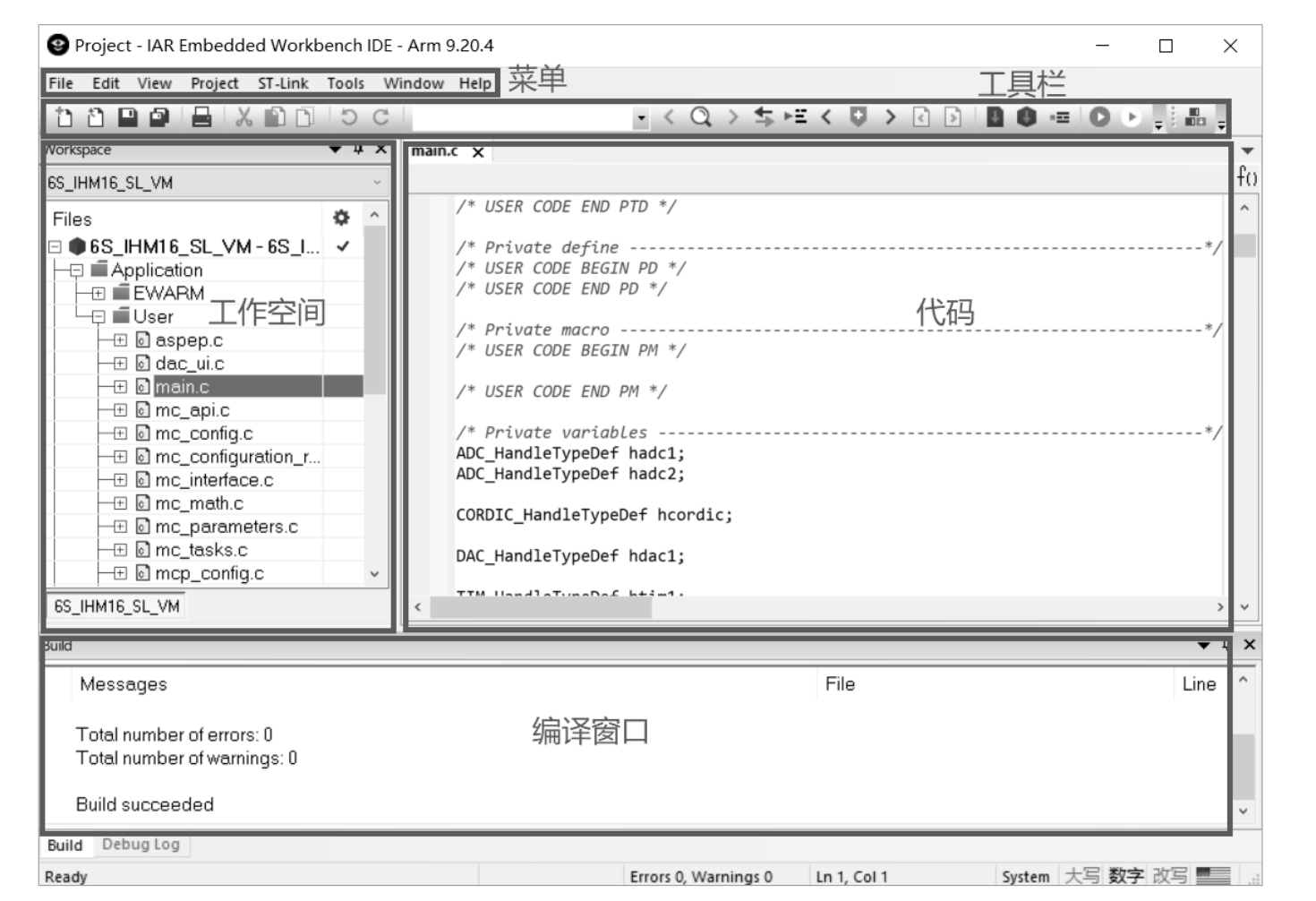This screenshot has height=901, width=1316.
Task: Cut selection with scissors icon
Action: click(244, 117)
